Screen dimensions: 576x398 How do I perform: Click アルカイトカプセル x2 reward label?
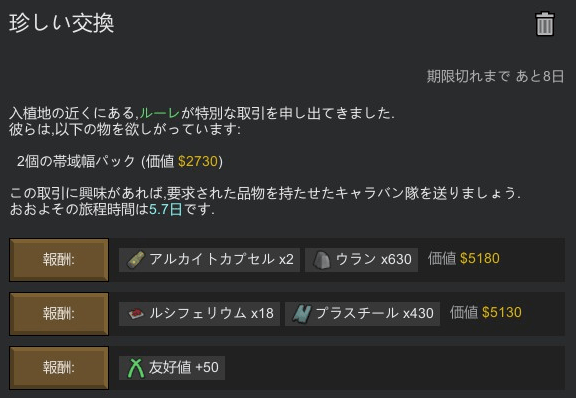tap(222, 259)
